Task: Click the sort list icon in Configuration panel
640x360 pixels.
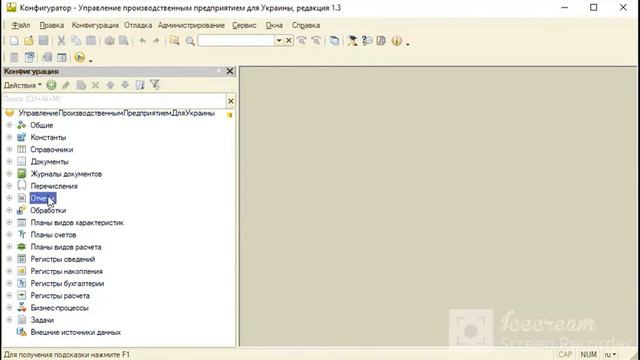Action: (140, 85)
